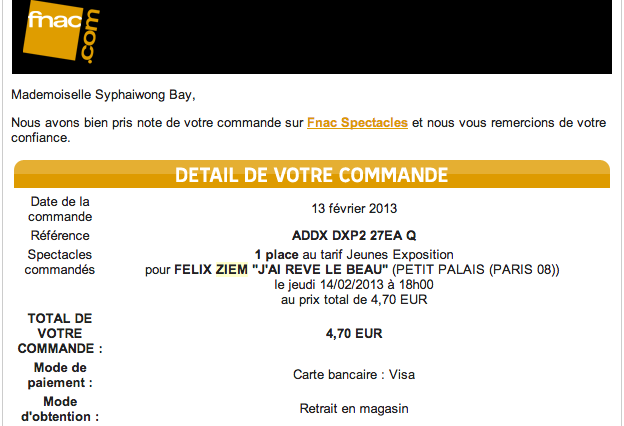Click the DETAIL DE VOTRE COMMANDE header
624x426 pixels.
(312, 175)
